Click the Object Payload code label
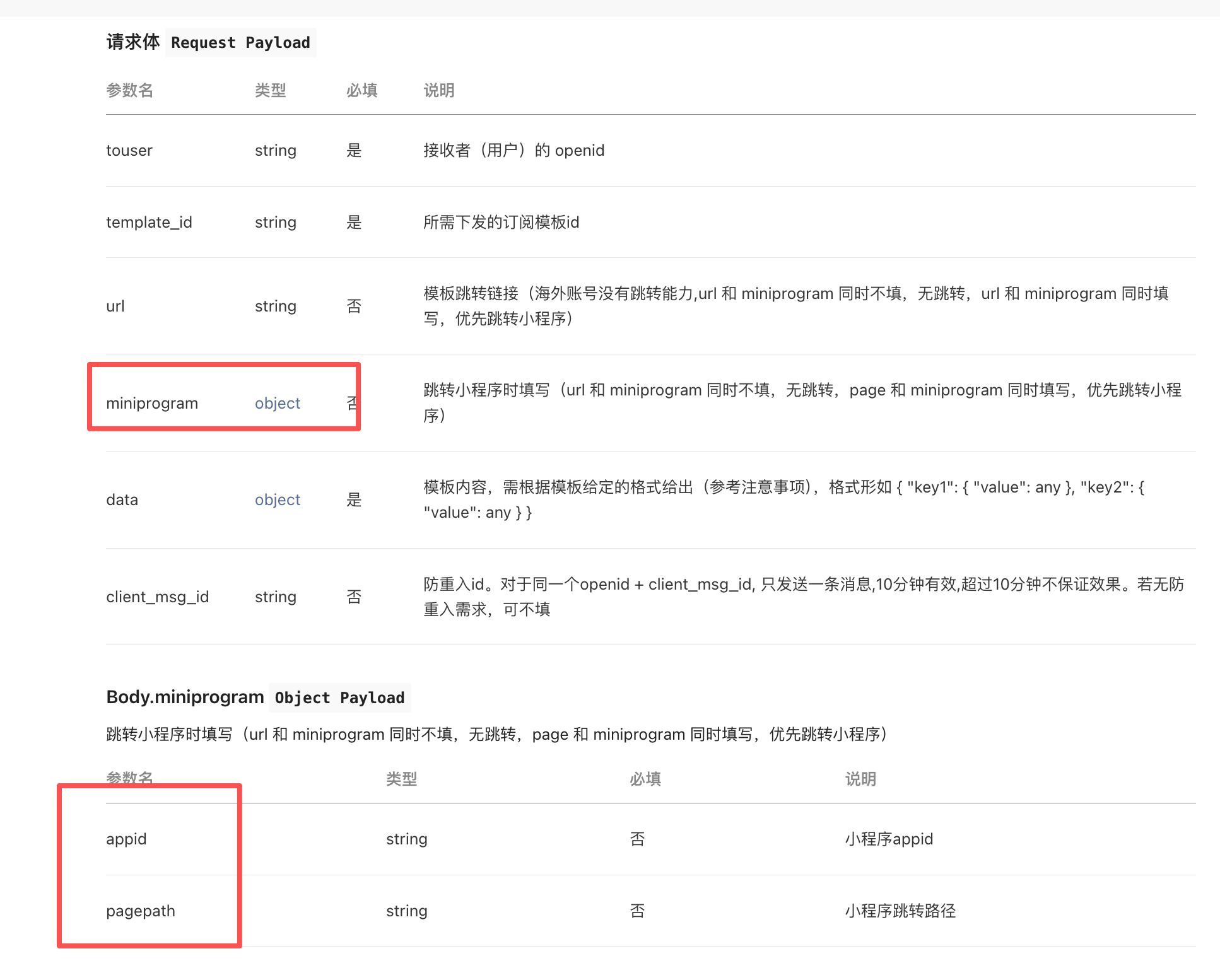 click(x=339, y=697)
